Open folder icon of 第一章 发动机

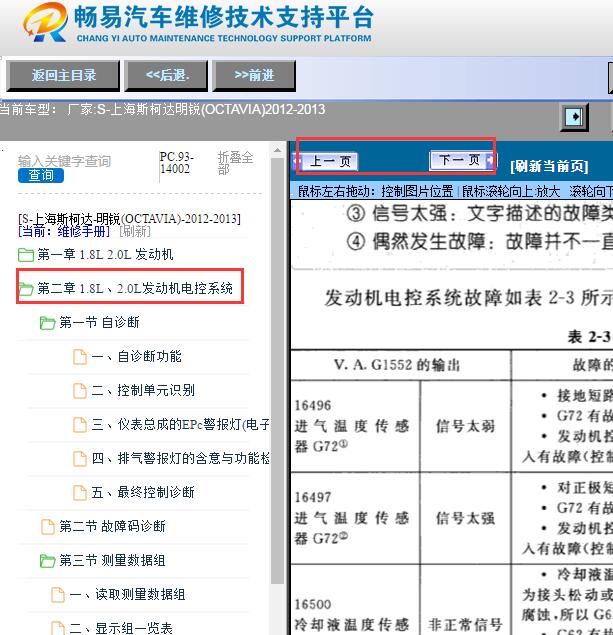[26, 255]
